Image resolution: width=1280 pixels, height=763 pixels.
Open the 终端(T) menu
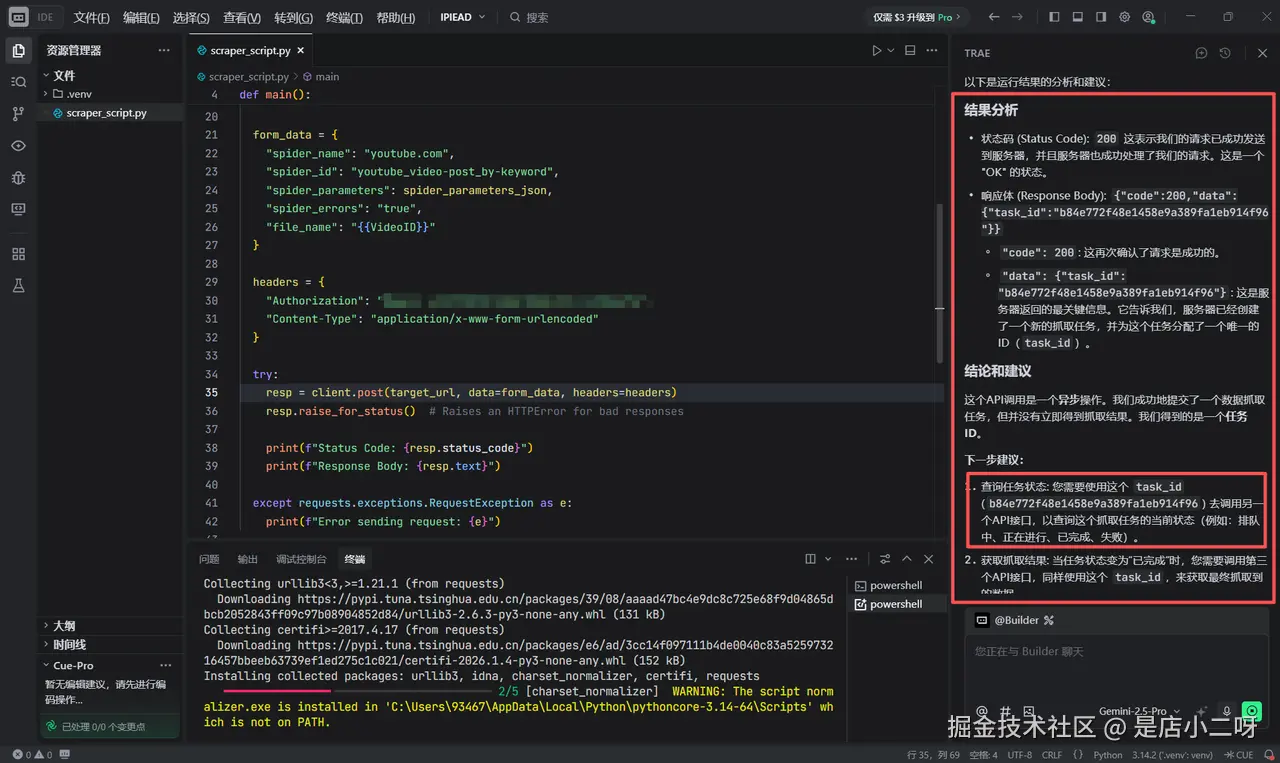[x=345, y=17]
